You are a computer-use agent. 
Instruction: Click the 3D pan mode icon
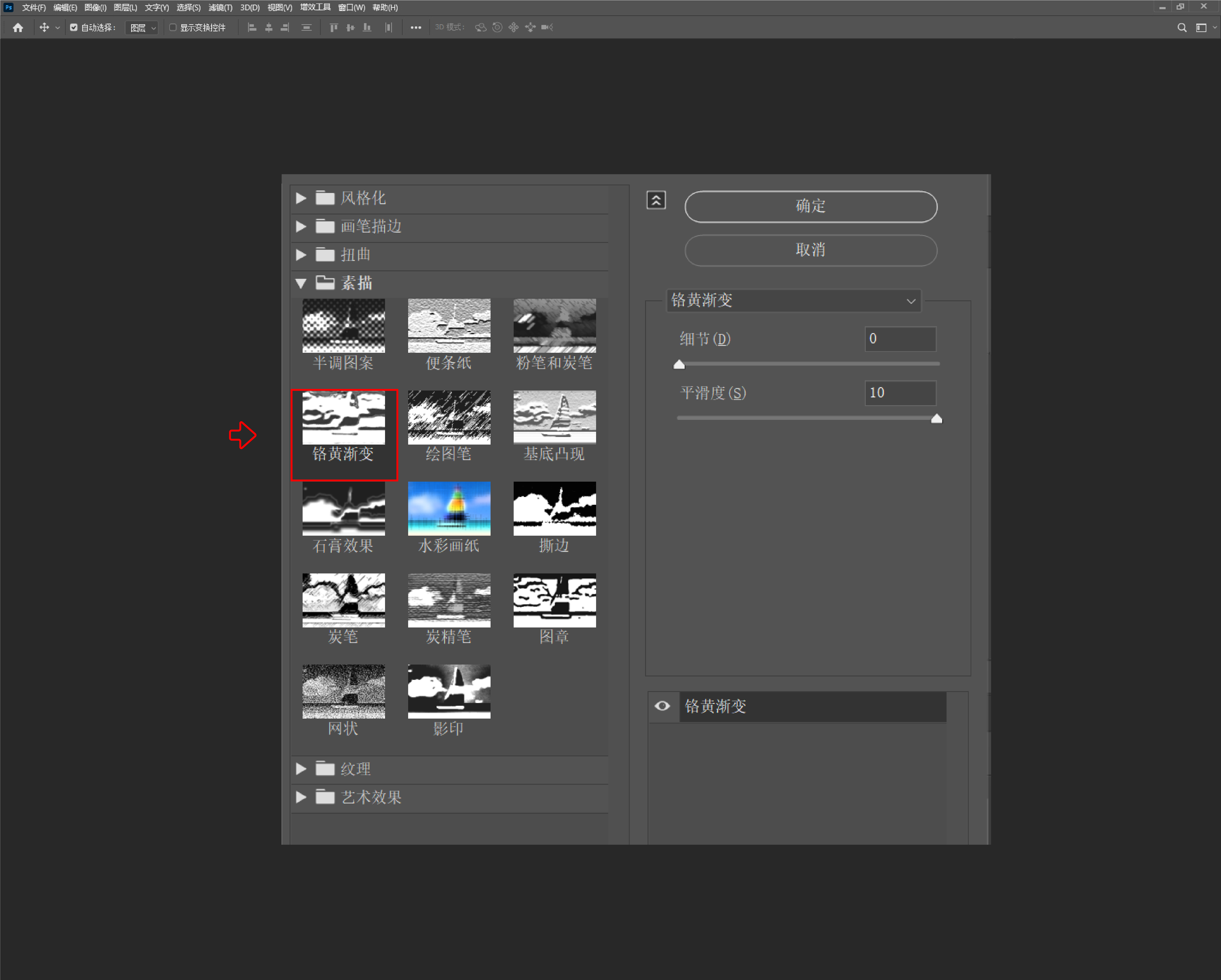point(514,27)
